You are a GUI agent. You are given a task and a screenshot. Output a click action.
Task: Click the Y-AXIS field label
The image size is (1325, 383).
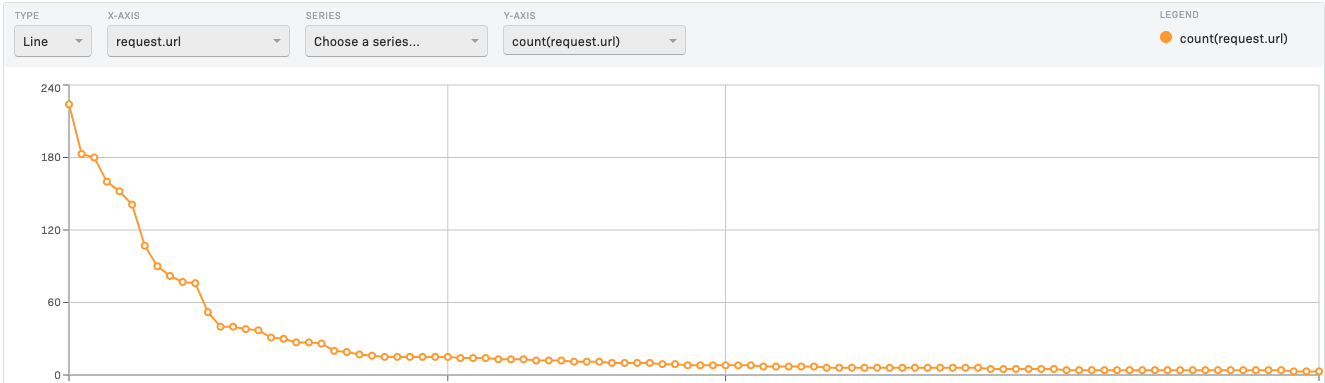[519, 15]
